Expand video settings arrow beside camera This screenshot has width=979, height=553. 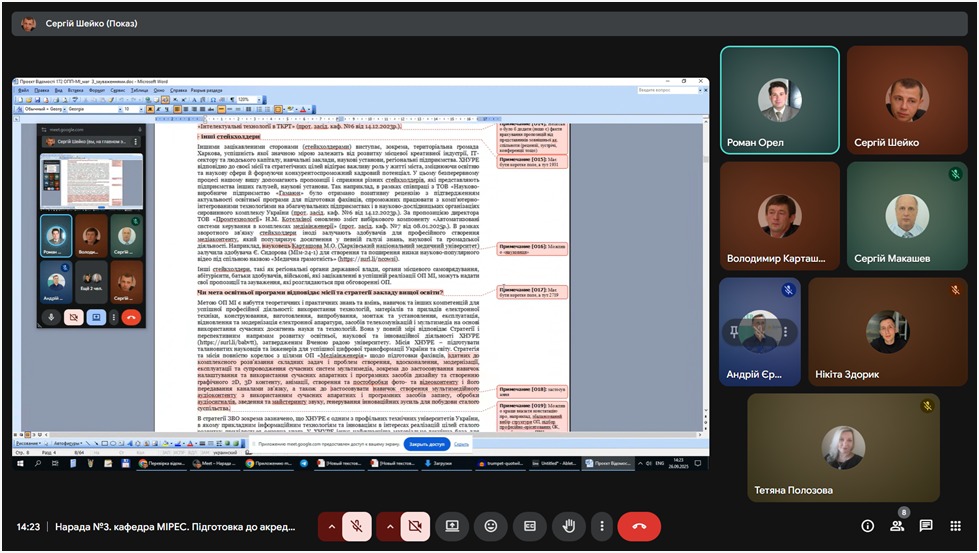pyautogui.click(x=389, y=525)
